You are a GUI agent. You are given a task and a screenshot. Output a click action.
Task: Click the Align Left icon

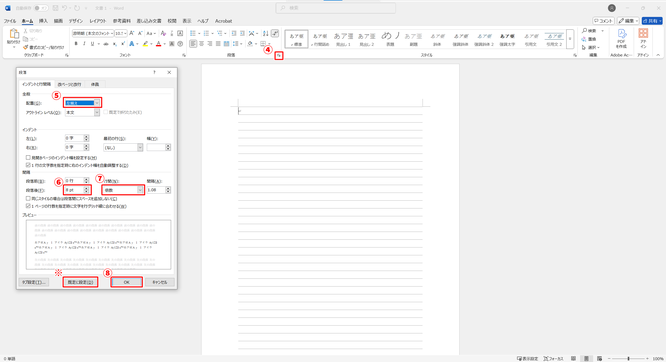193,44
